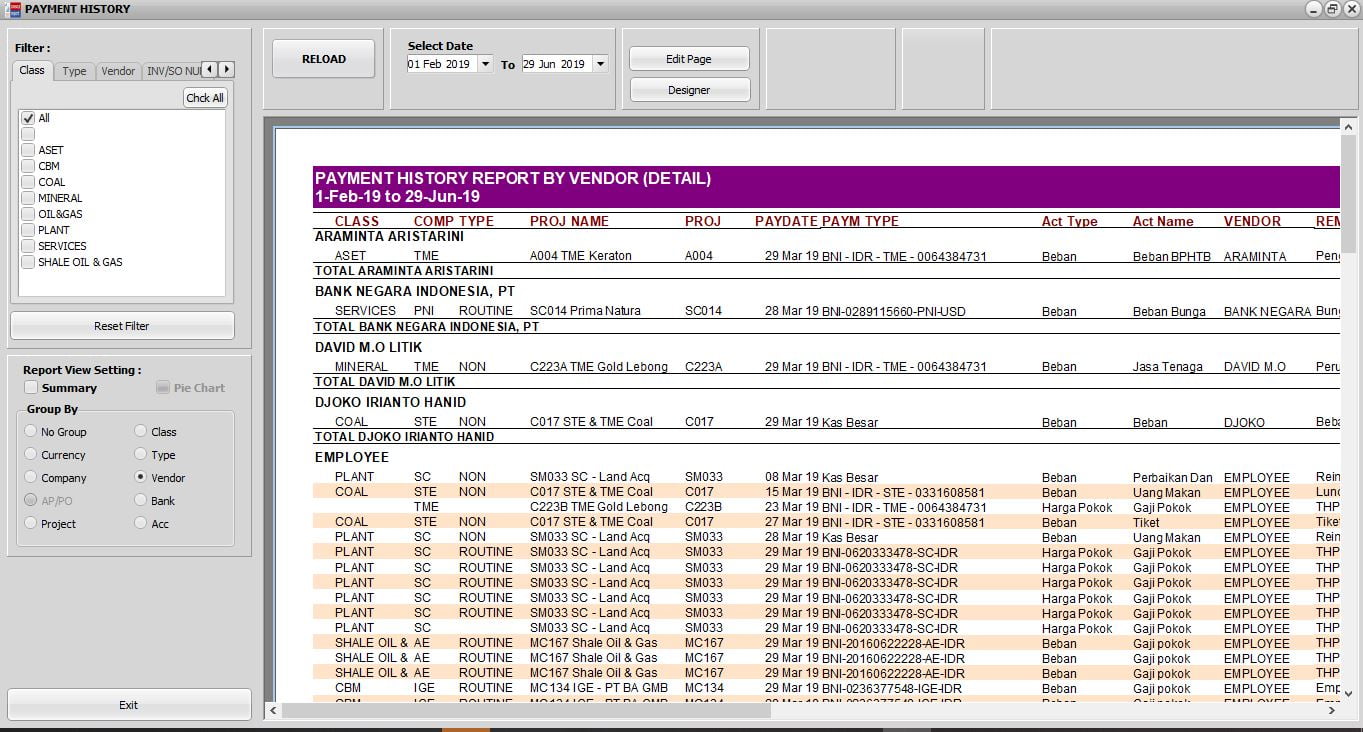The width and height of the screenshot is (1363, 732).
Task: Open the end date dropdown arrow
Action: tap(600, 64)
